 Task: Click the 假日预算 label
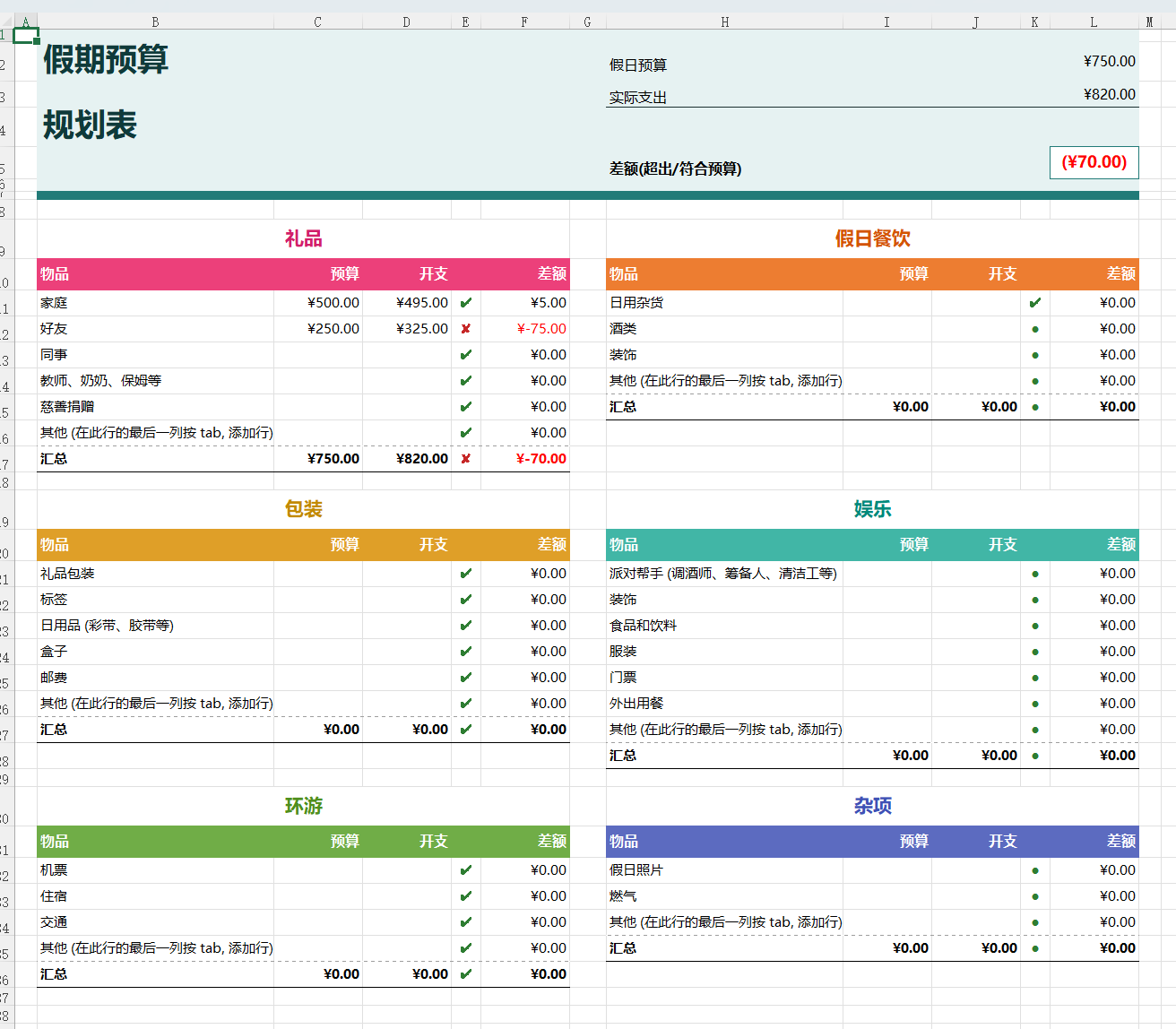point(638,65)
